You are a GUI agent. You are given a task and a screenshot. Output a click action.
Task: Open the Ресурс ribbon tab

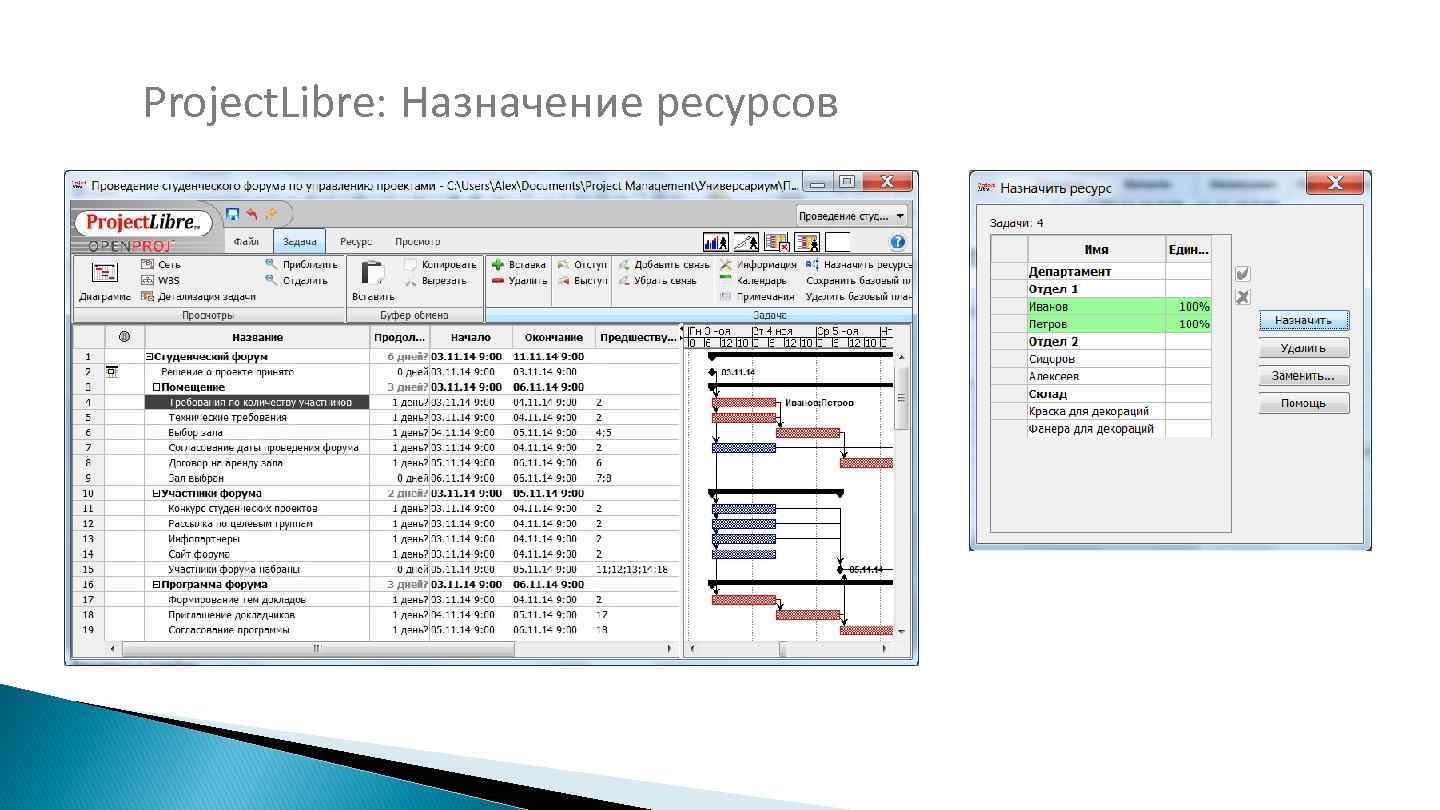tap(356, 242)
